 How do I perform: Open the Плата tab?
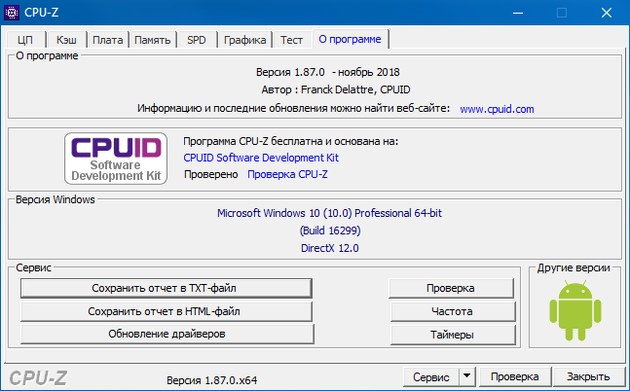pos(108,40)
